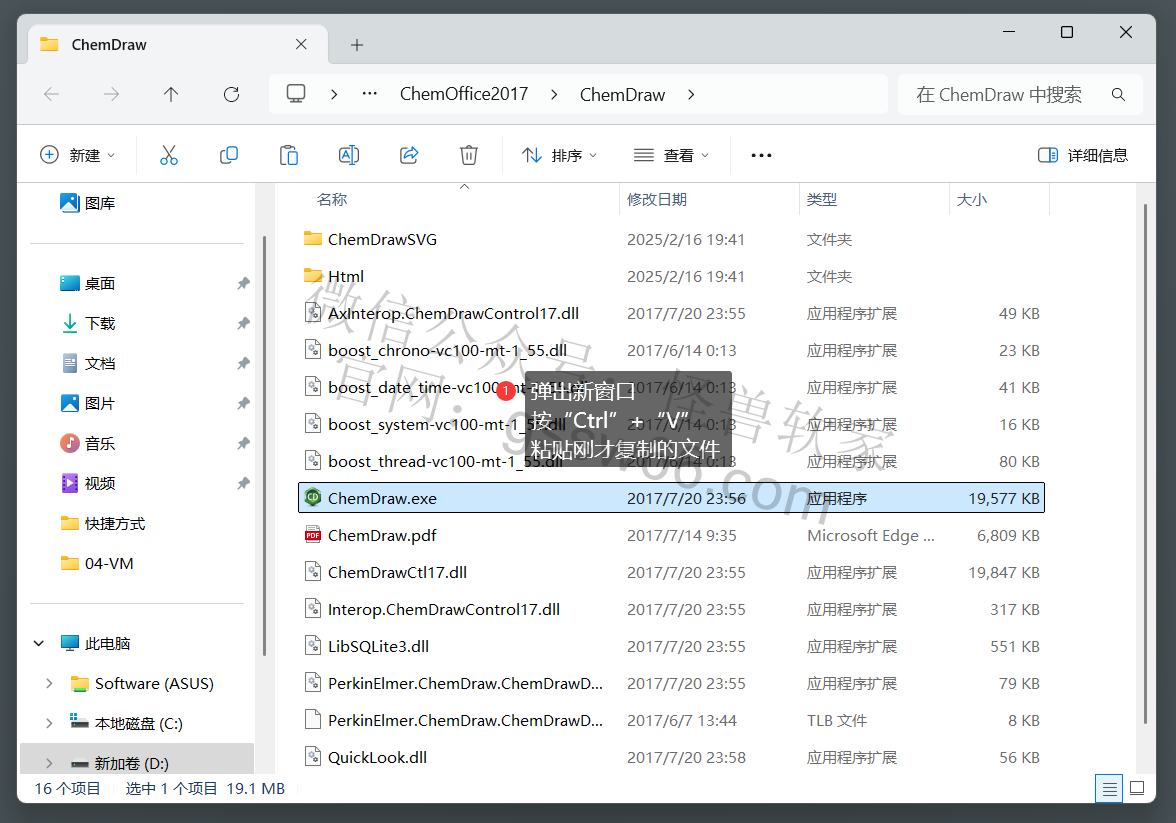The width and height of the screenshot is (1176, 823).
Task: Select the ChemDraw.exe application icon
Action: click(313, 498)
